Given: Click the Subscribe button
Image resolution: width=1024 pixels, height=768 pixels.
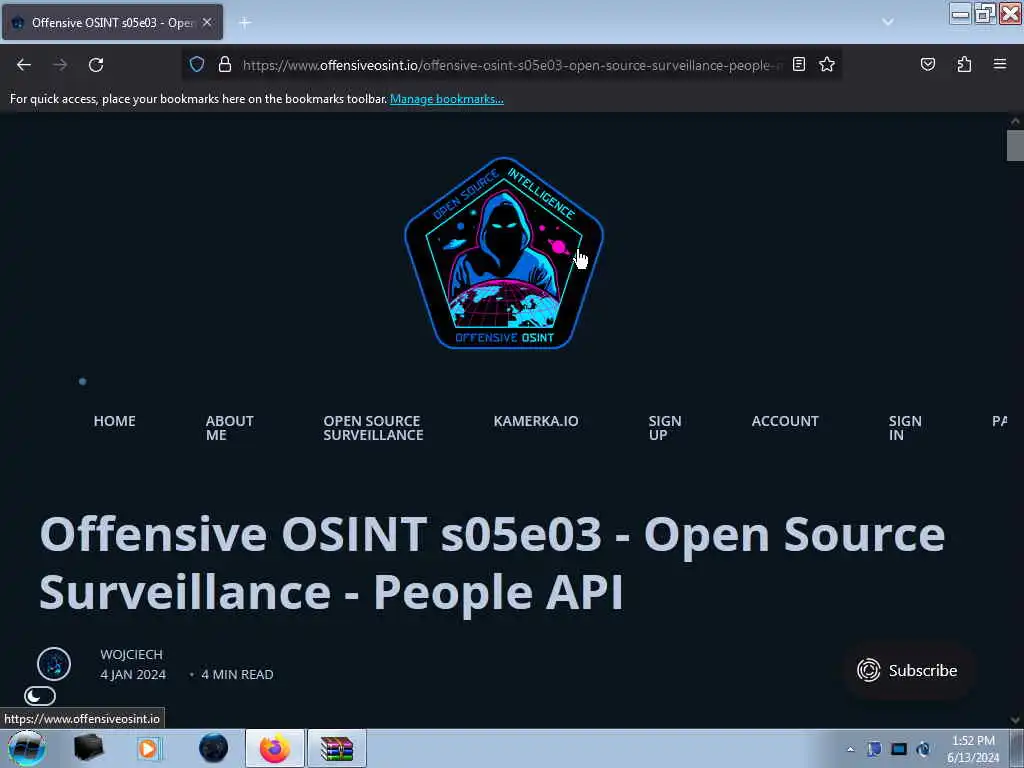Looking at the screenshot, I should (908, 670).
